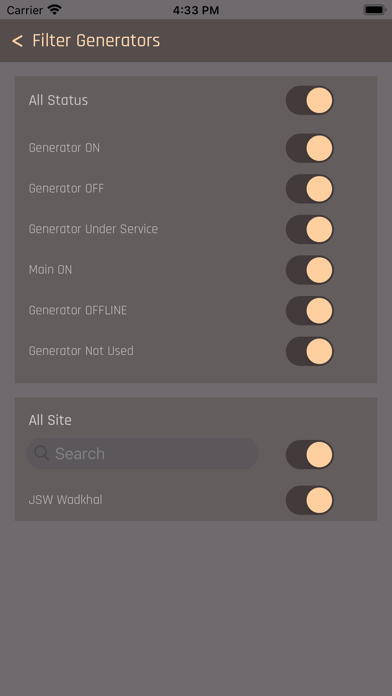
Task: Toggle the All Status switch
Action: 309,100
